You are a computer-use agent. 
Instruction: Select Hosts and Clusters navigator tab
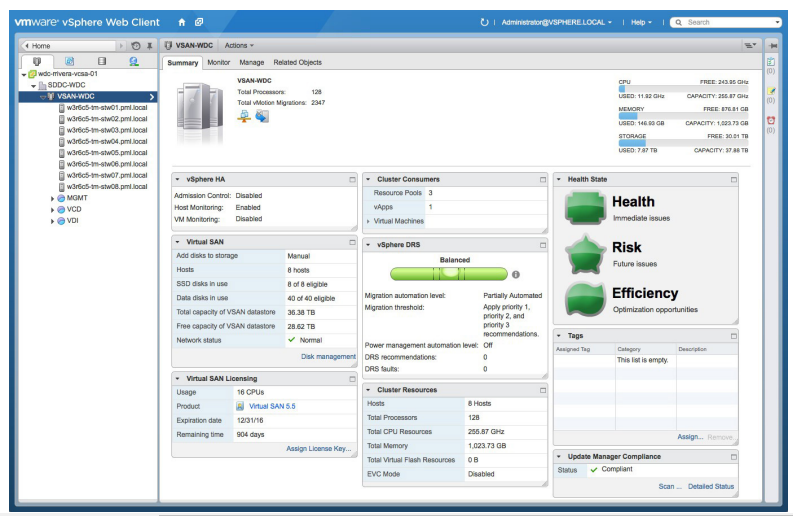point(37,61)
